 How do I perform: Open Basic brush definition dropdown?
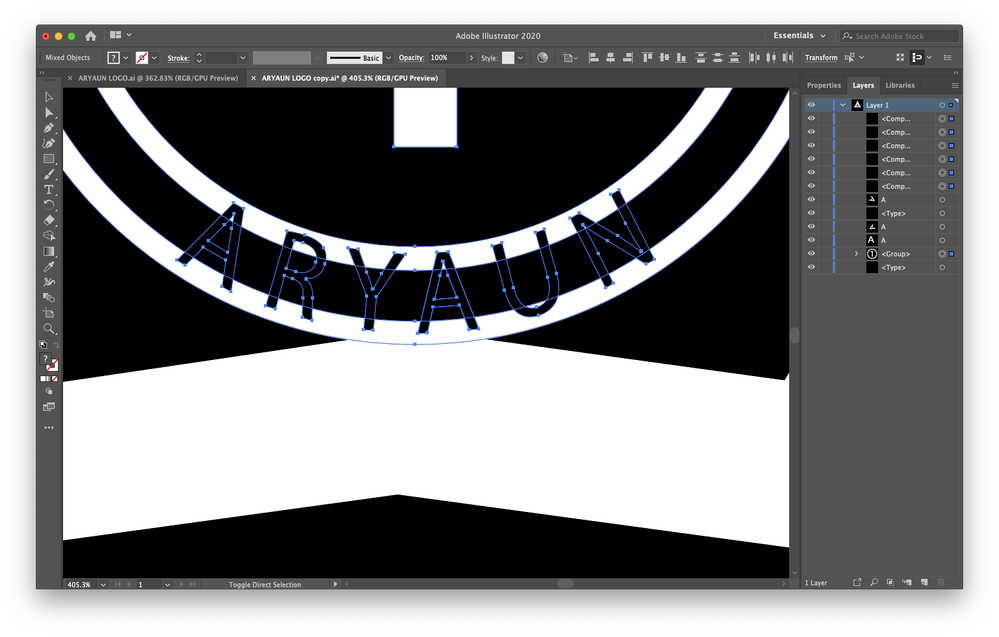(389, 58)
